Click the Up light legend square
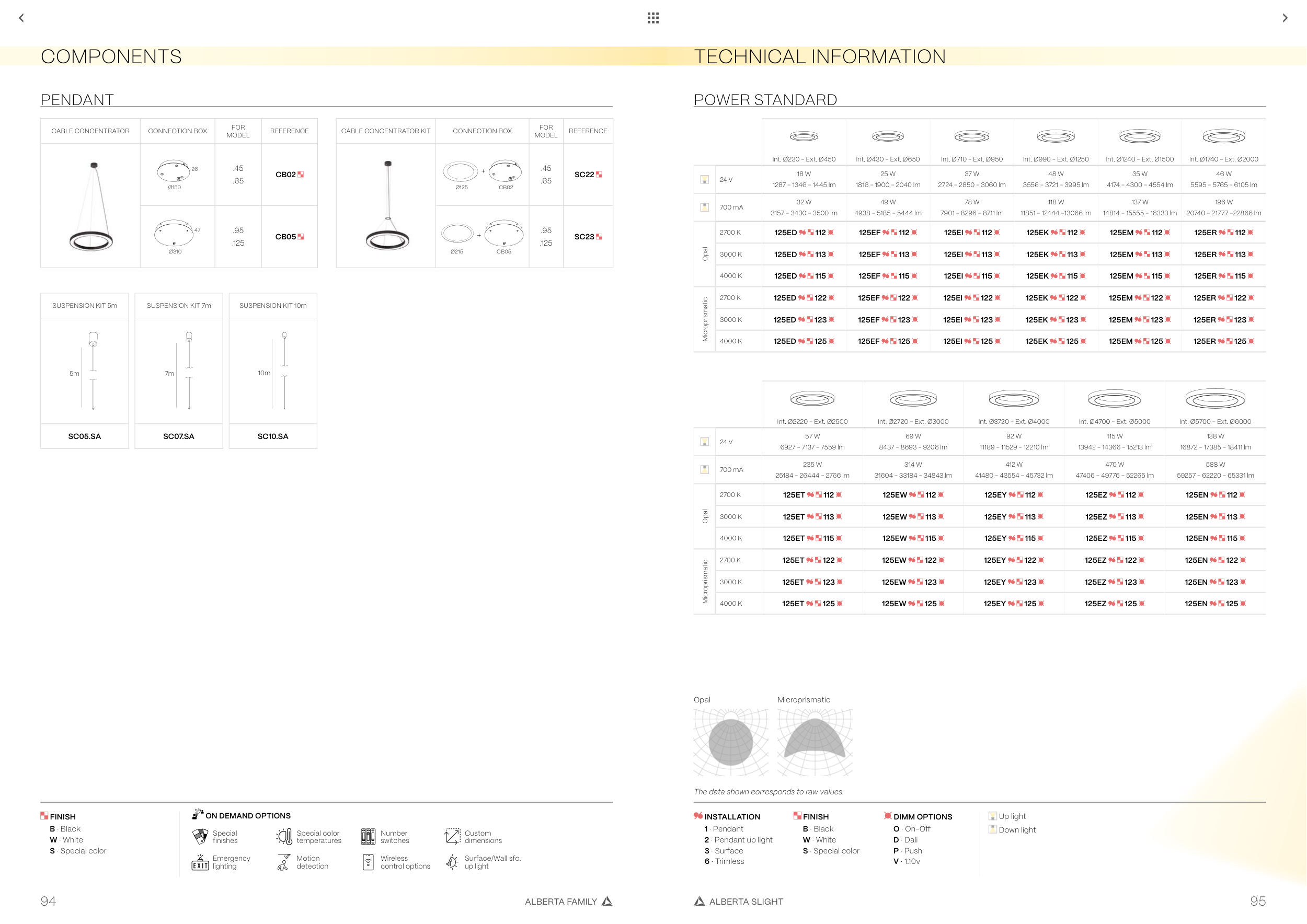 [993, 816]
